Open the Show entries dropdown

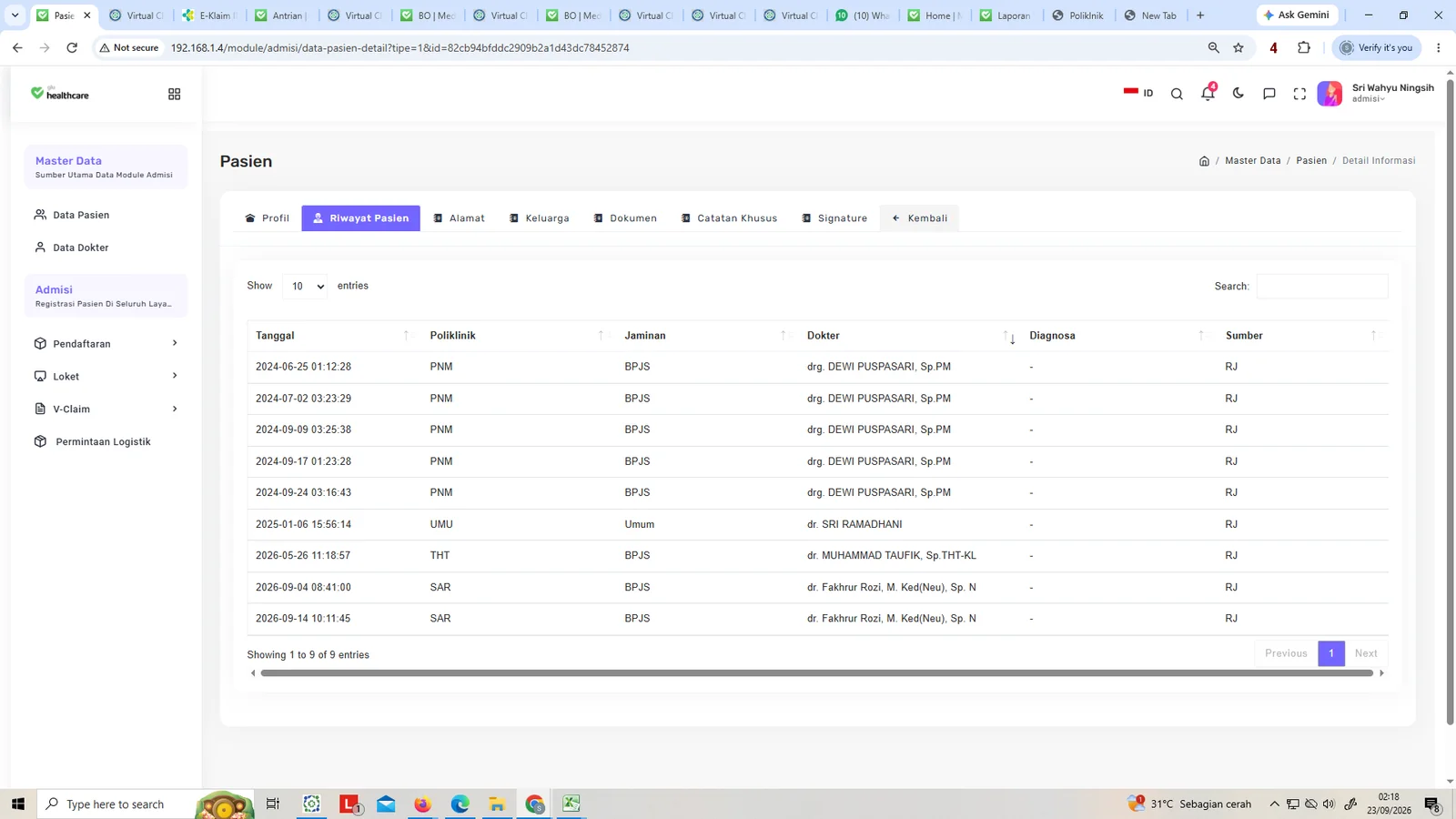coord(304,287)
